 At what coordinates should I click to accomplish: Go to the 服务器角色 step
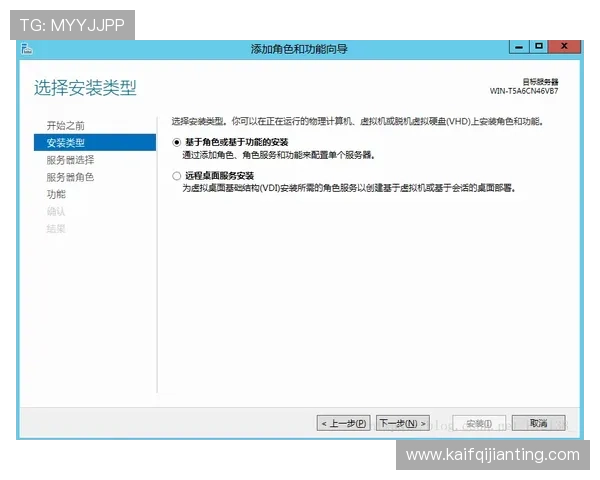point(70,177)
